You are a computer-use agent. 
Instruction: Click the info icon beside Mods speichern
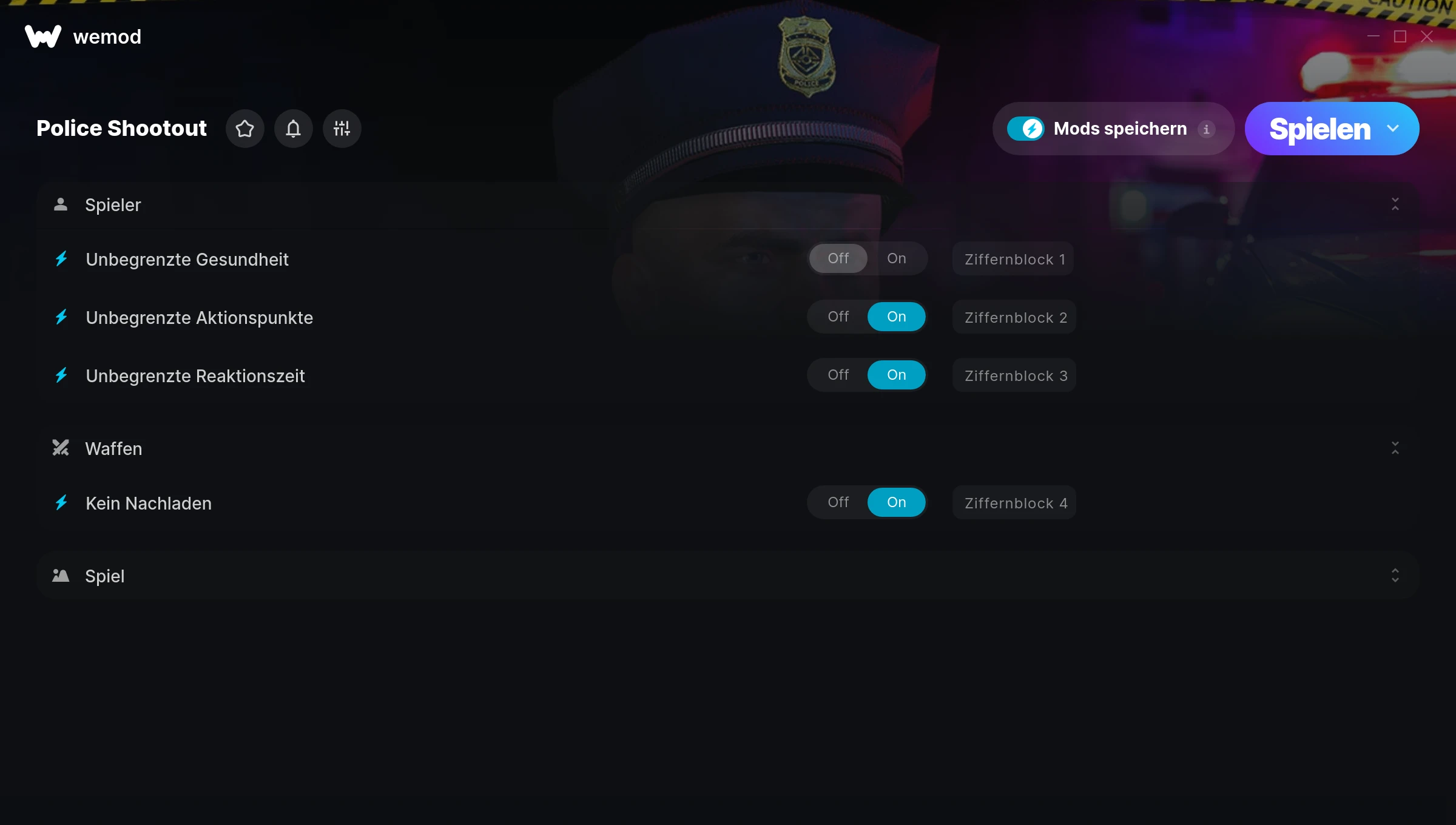[1207, 129]
